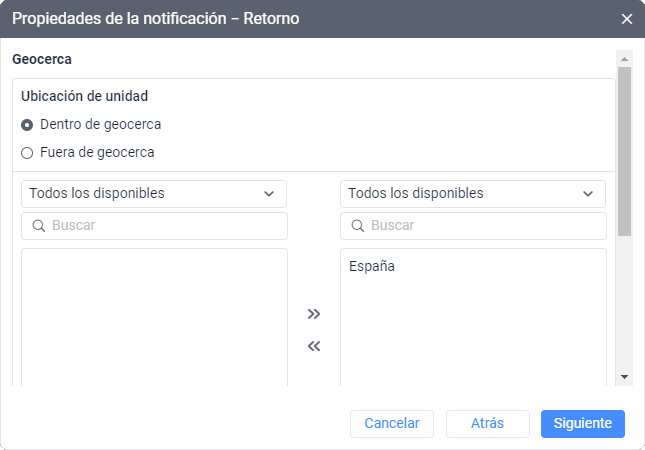Click the vertical scrollbar thumb
This screenshot has height=450, width=645.
pyautogui.click(x=625, y=150)
